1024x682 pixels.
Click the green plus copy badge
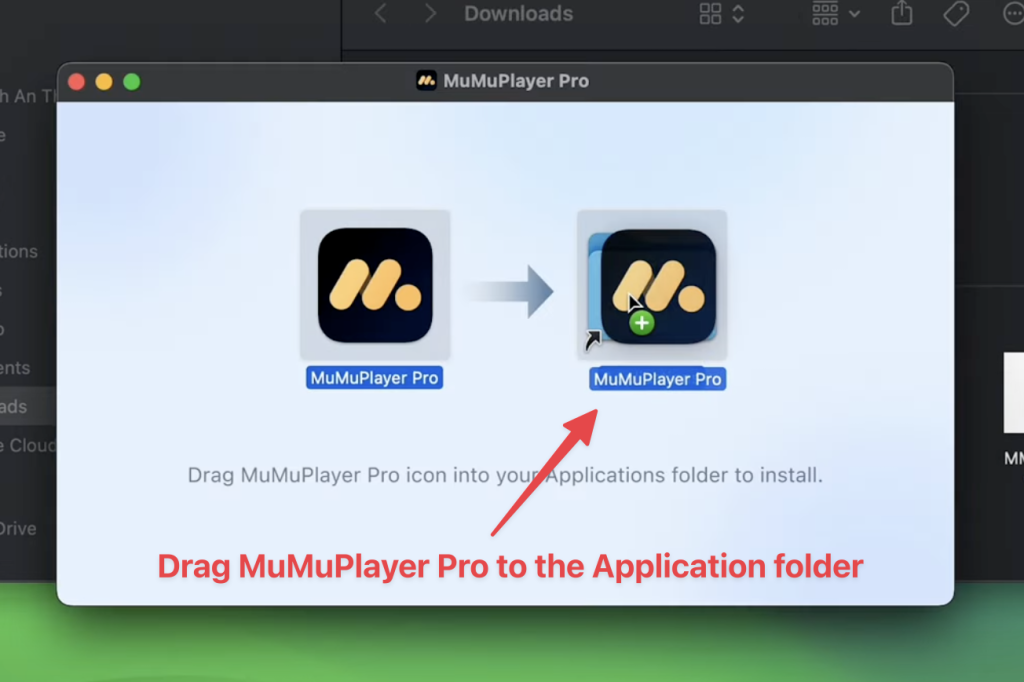tap(642, 323)
